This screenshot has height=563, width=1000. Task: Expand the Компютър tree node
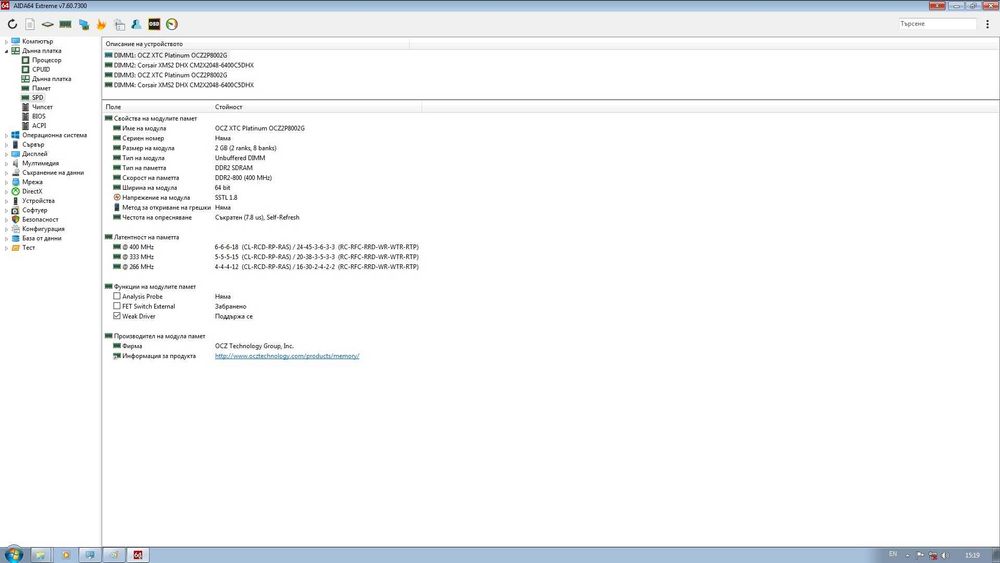6,41
